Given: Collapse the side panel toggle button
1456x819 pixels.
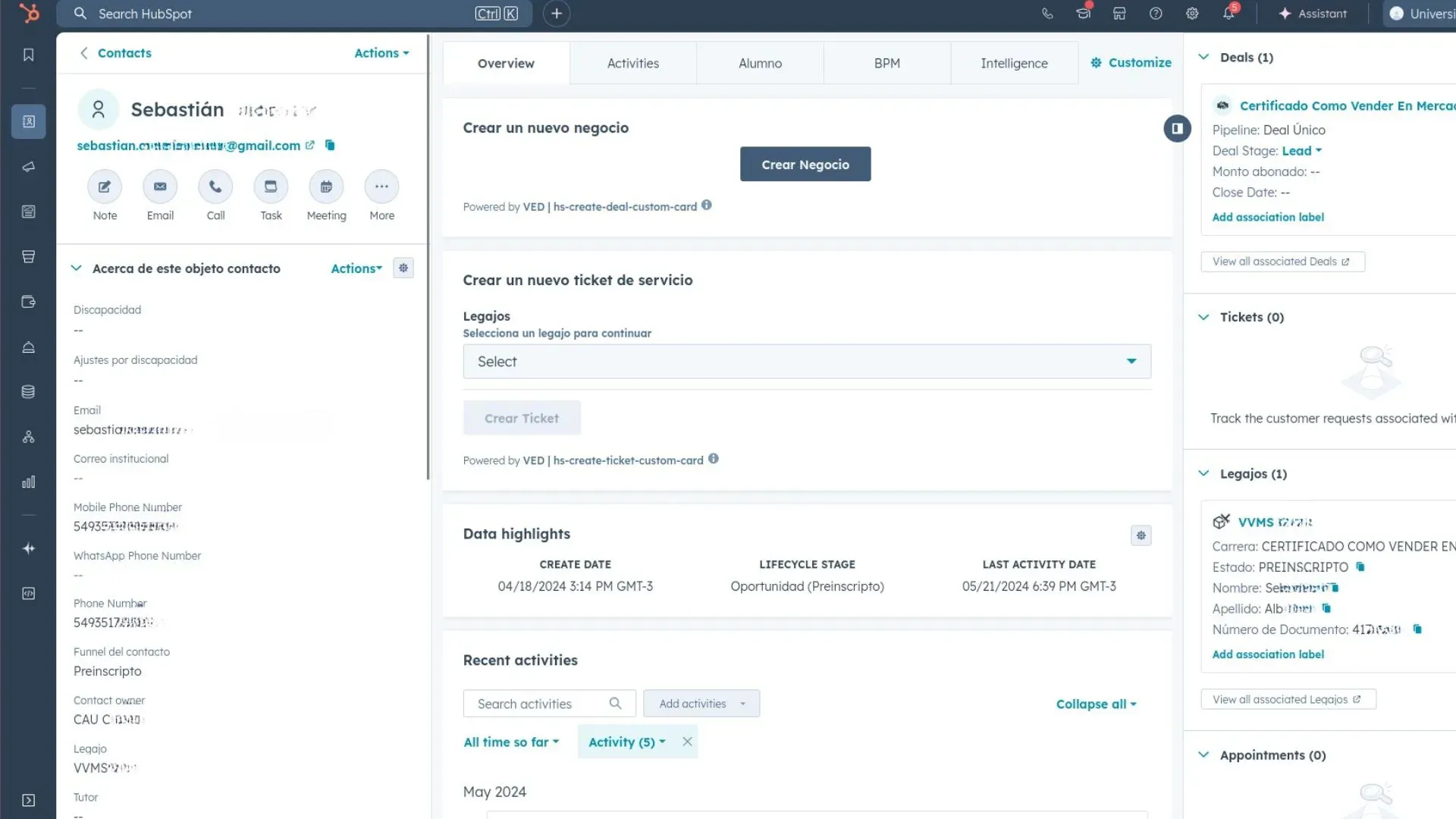Looking at the screenshot, I should coord(1177,128).
